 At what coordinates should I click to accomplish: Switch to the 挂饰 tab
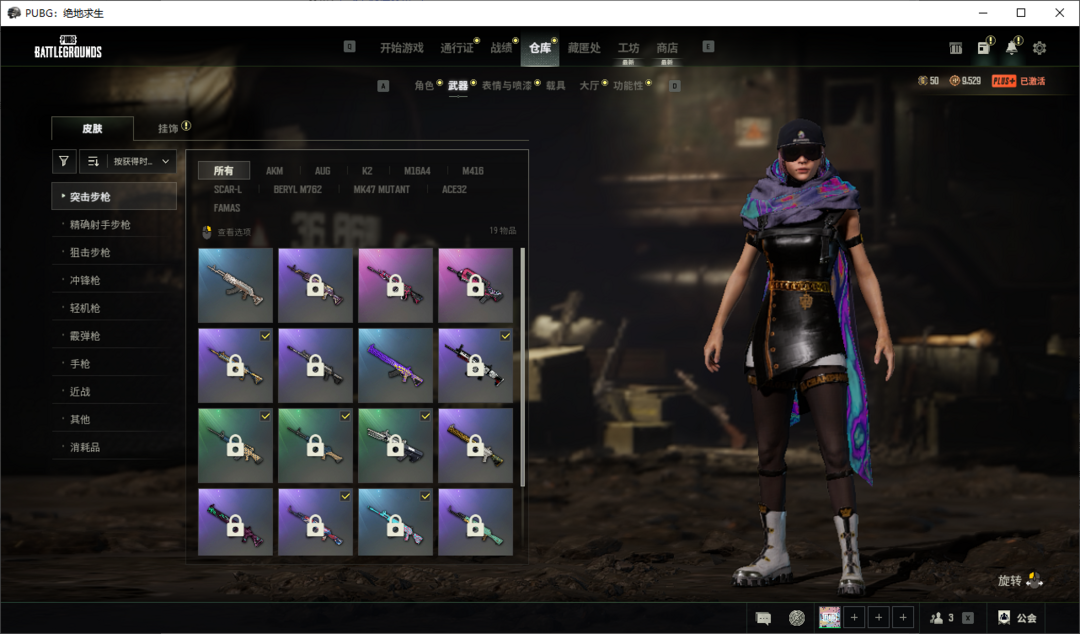168,128
